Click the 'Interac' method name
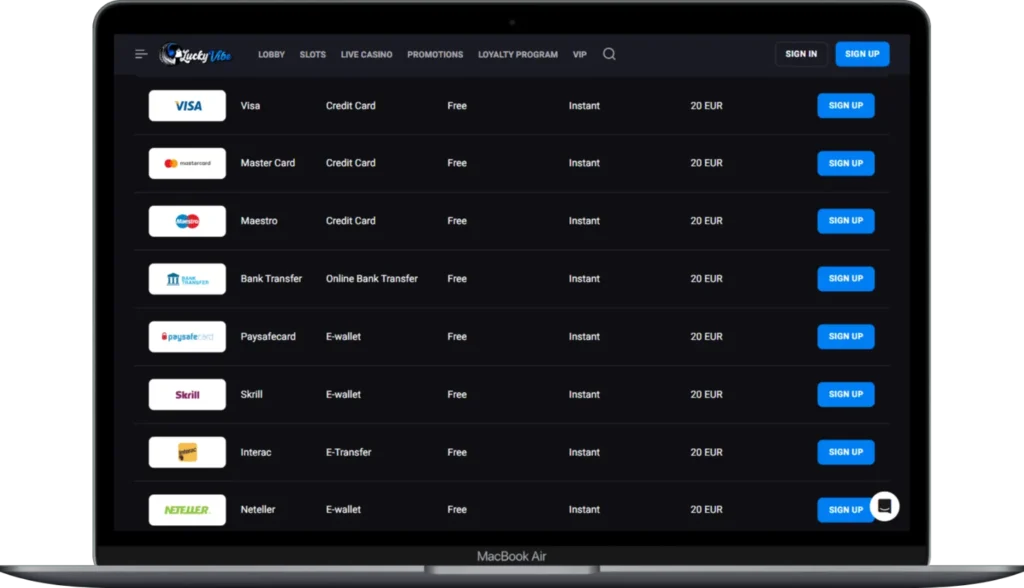Viewport: 1024px width, 588px height. coord(255,452)
